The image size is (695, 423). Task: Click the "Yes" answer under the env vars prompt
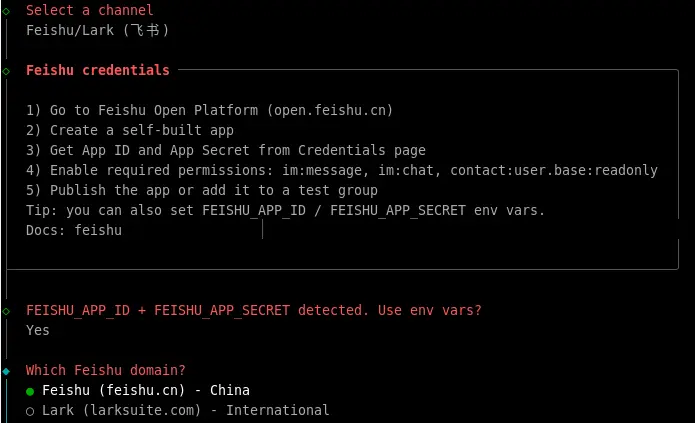(x=38, y=330)
